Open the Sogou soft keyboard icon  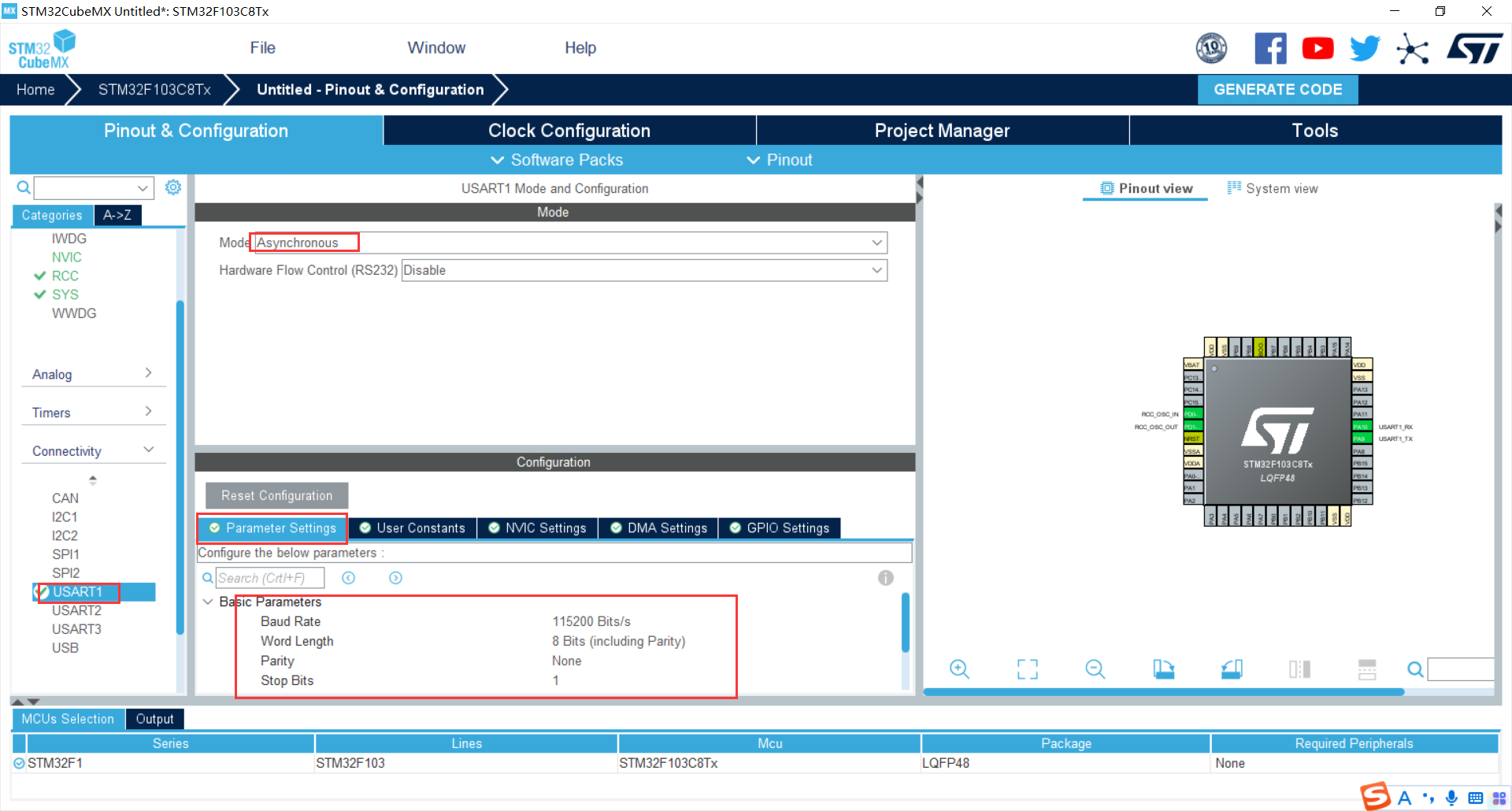1476,798
